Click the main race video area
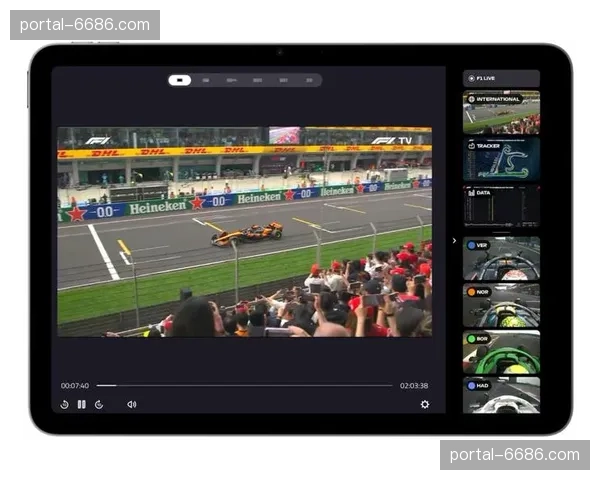Screen dimensions: 600x480 point(244,230)
